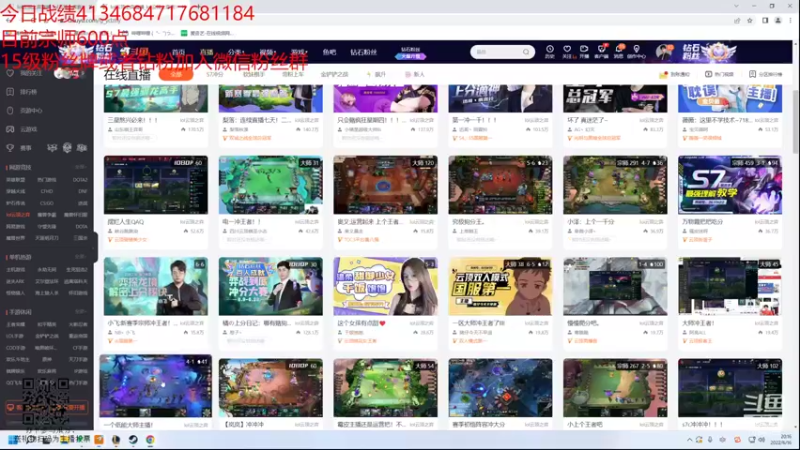
Task: Open Chrome from the Windows taskbar
Action: click(150, 440)
